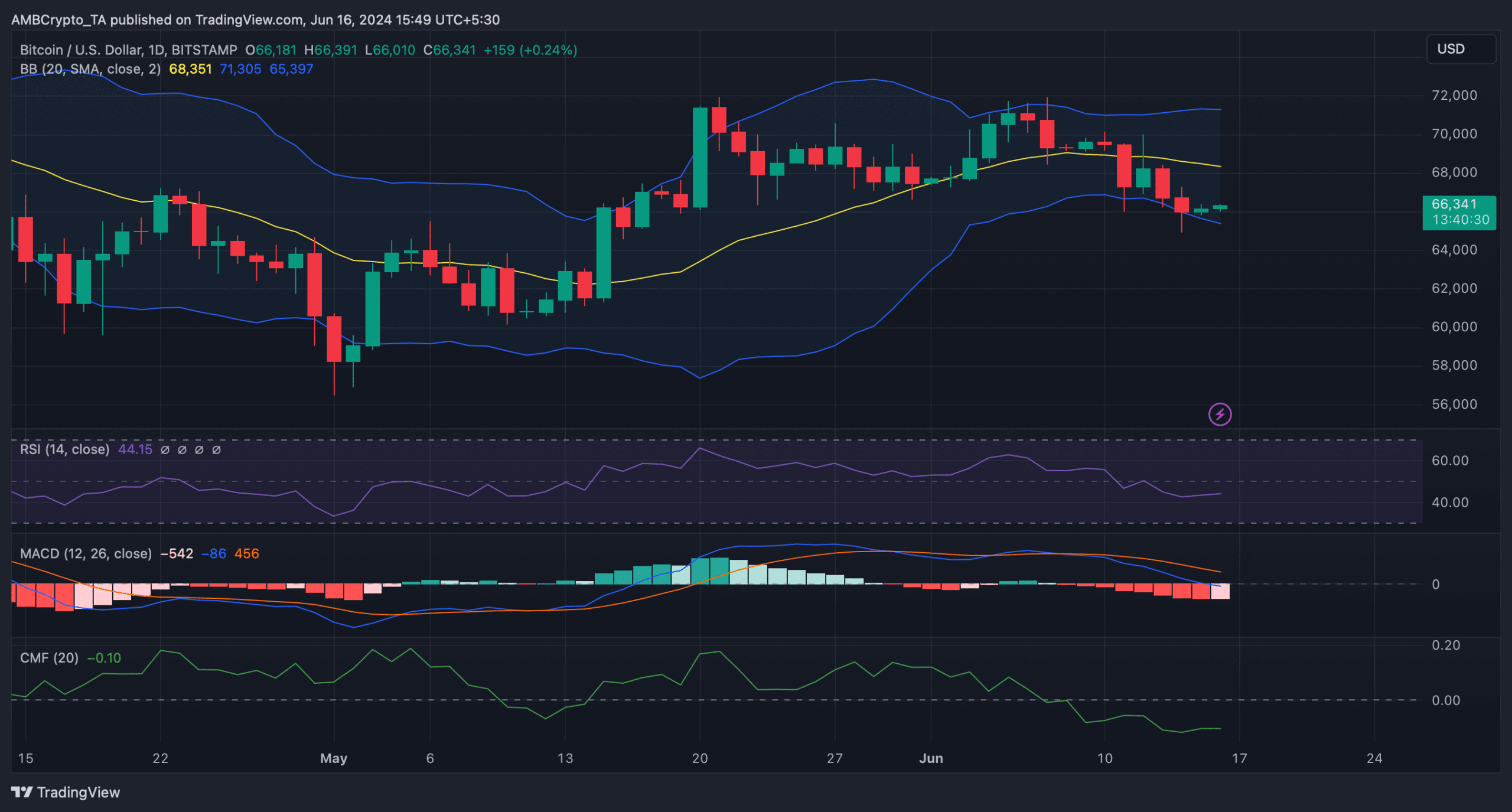
Task: Select the third ø value in RSI legend
Action: click(199, 449)
